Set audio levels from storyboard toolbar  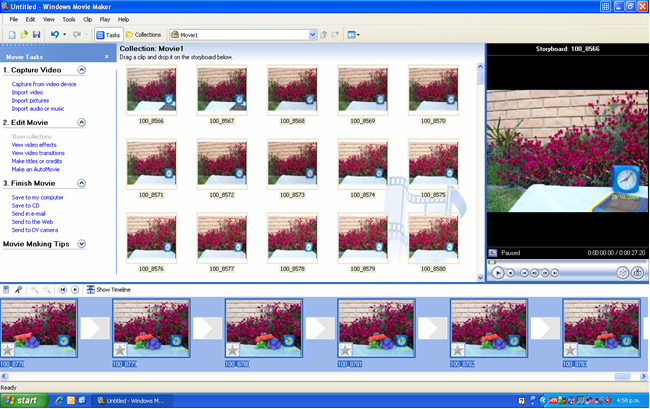(6, 290)
